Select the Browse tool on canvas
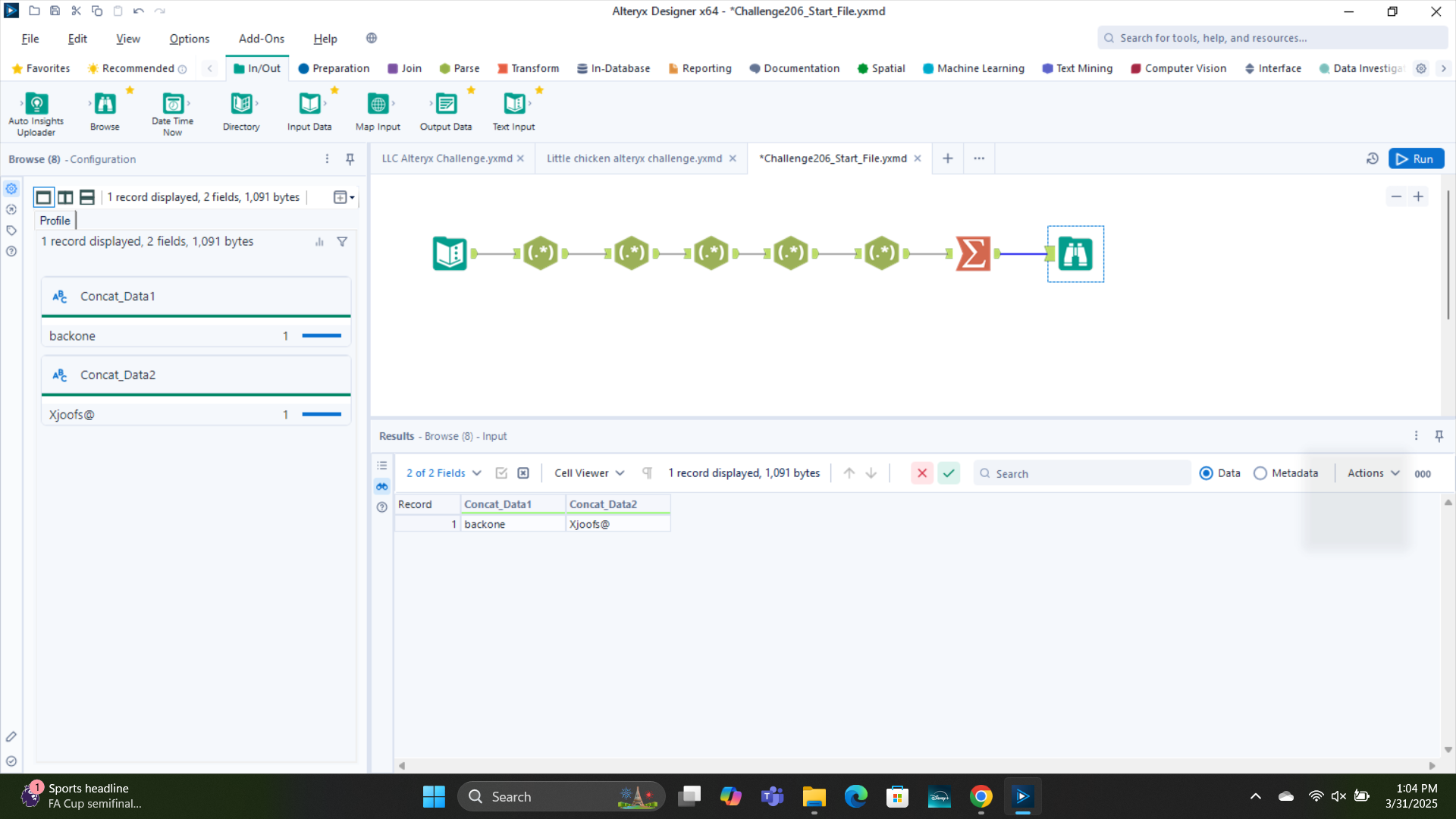1456x819 pixels. [1075, 253]
